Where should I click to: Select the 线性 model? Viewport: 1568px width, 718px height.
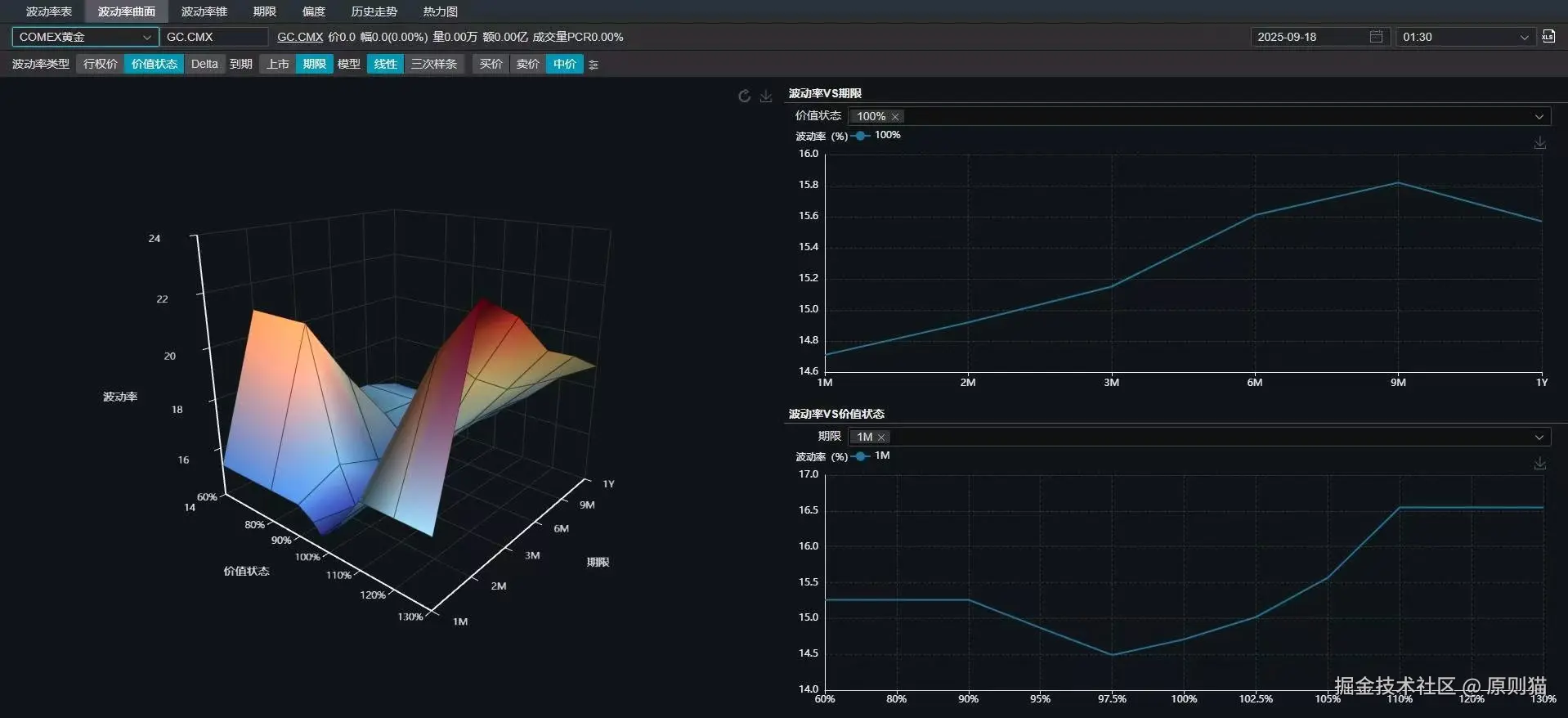tap(386, 64)
